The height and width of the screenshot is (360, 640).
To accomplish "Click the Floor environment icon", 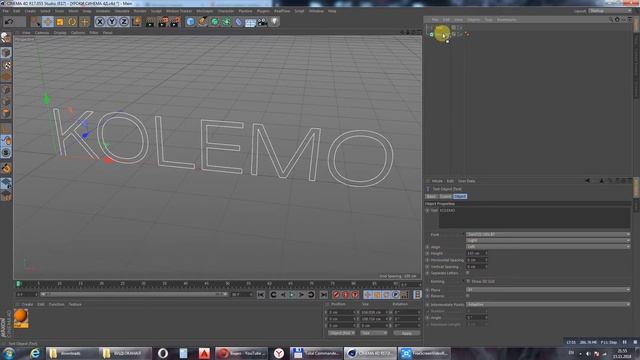I will (x=250, y=22).
